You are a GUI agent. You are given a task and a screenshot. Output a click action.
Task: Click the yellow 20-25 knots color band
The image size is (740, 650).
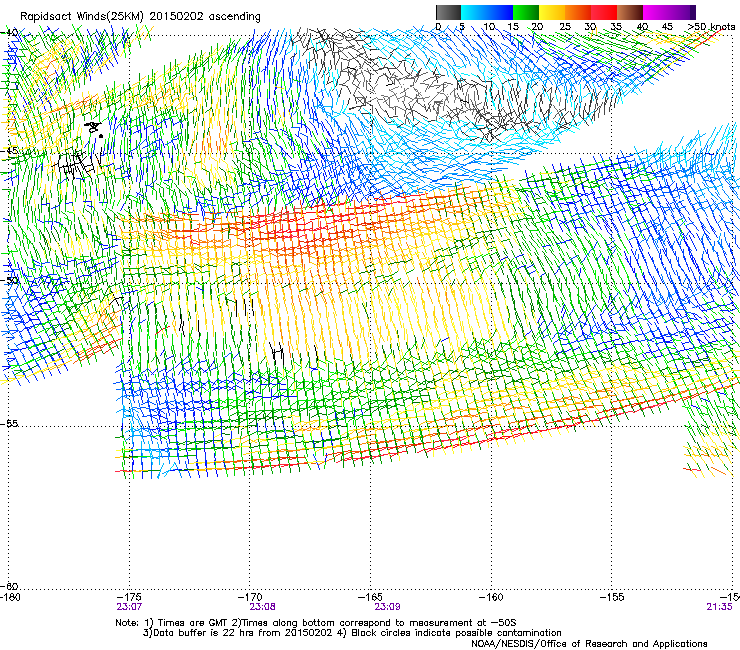click(x=552, y=12)
